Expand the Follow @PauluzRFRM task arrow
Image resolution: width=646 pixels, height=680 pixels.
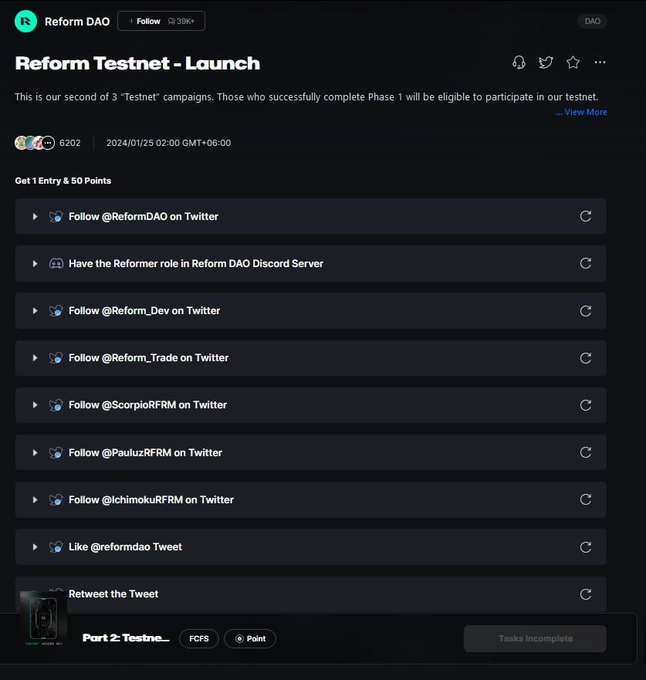(35, 453)
